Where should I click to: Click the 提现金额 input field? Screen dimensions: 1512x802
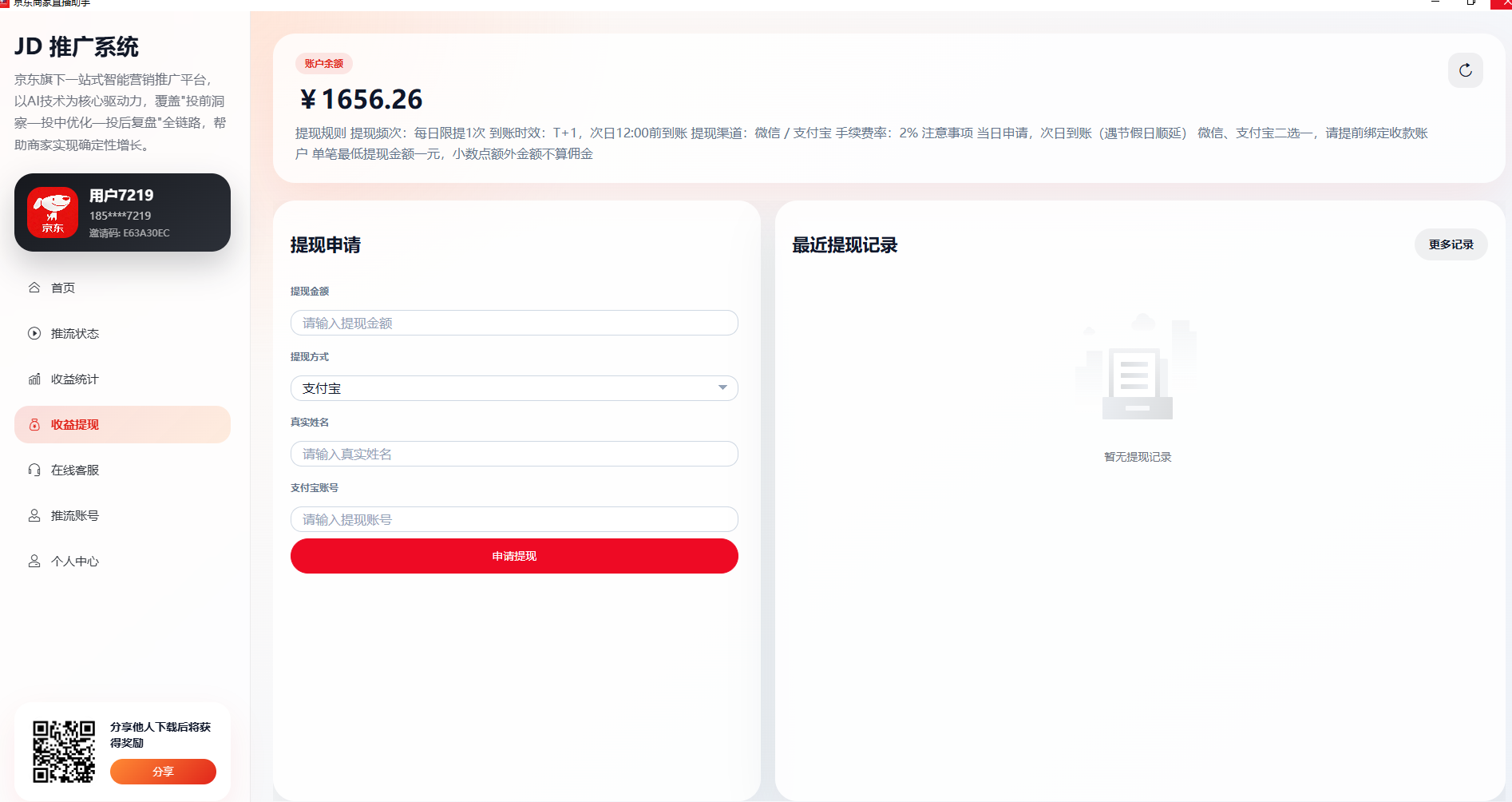point(514,323)
